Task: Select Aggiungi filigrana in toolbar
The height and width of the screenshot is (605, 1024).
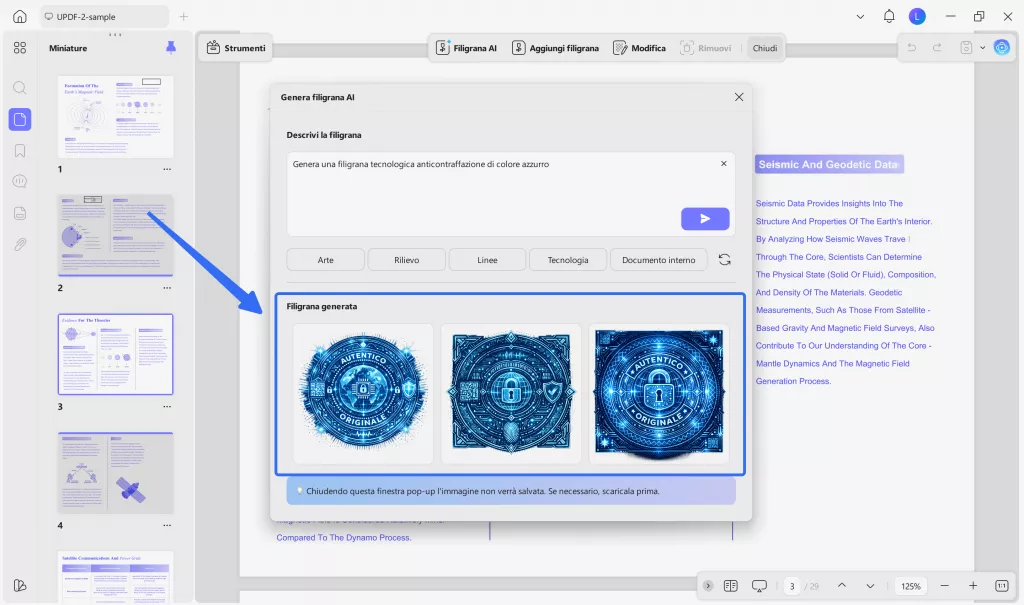Action: pos(555,48)
